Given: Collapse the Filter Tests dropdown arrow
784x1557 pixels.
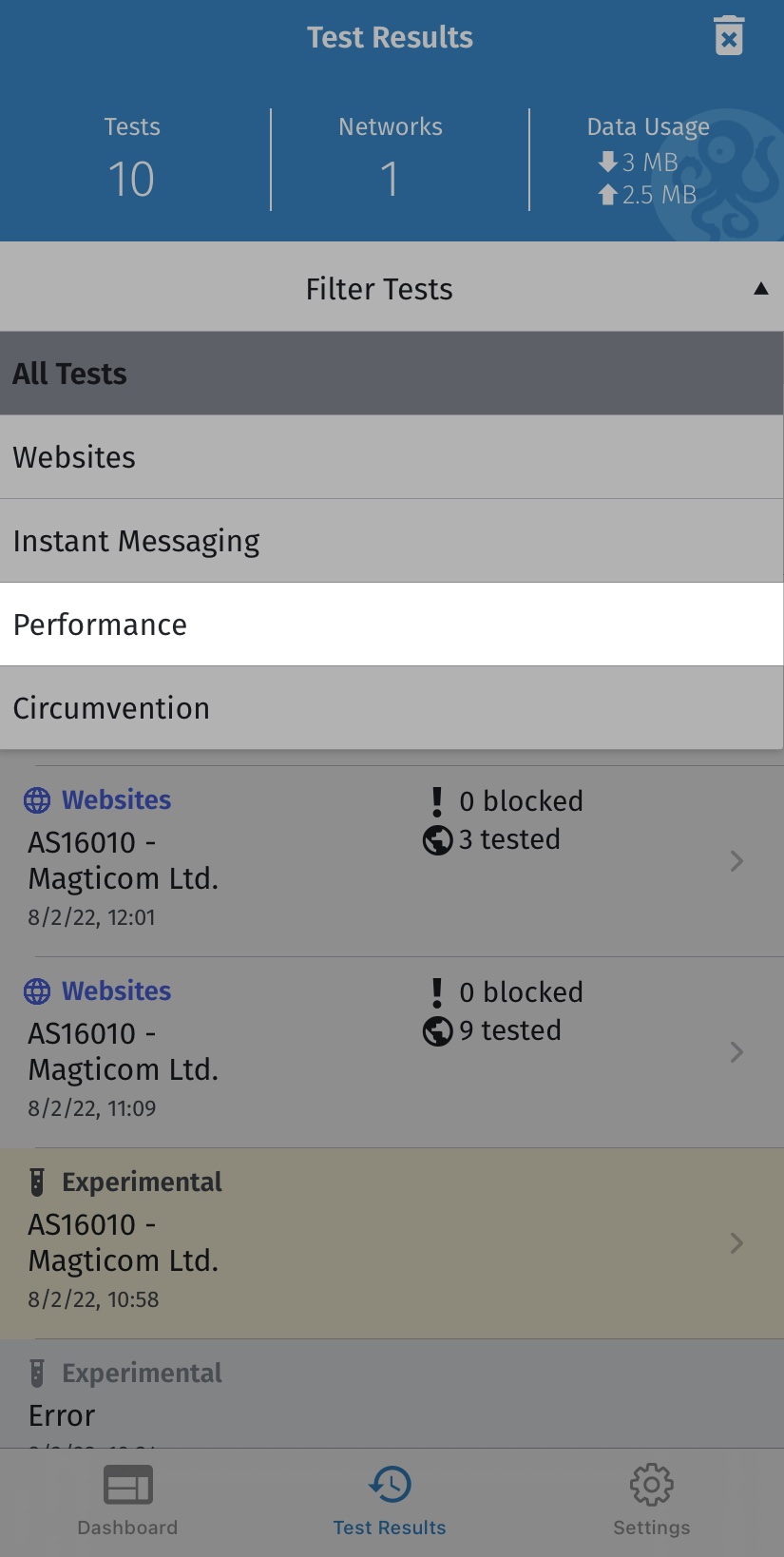Looking at the screenshot, I should [760, 289].
